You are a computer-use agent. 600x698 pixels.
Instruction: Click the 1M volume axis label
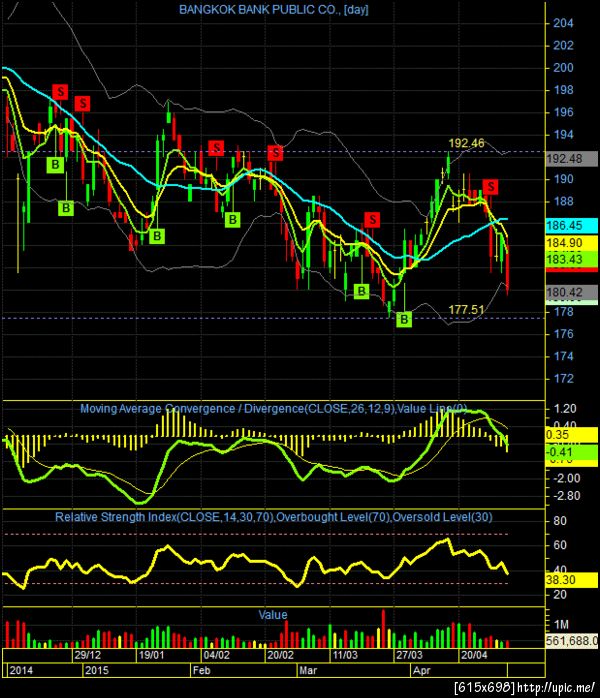pos(561,624)
